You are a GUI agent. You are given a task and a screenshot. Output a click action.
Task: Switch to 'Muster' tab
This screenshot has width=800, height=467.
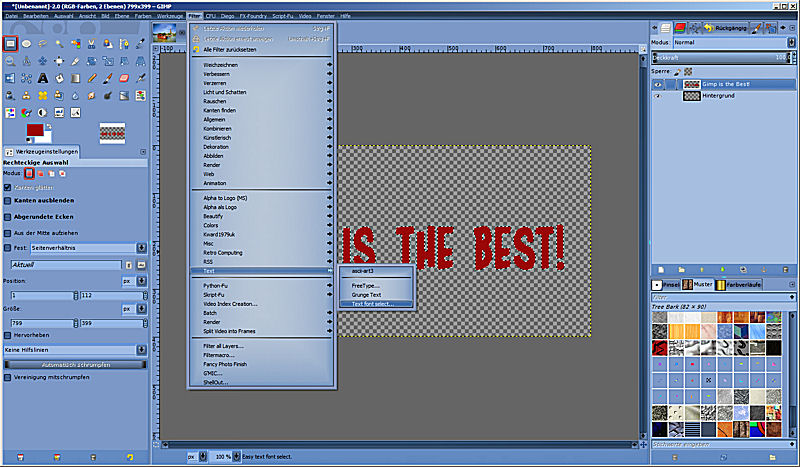click(x=698, y=284)
